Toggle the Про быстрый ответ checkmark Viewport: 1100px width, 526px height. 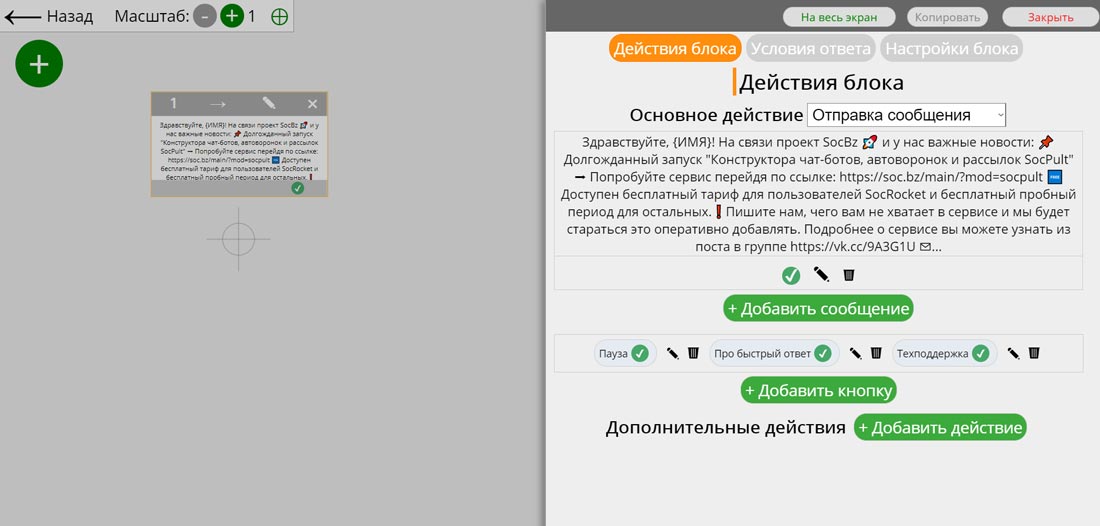pyautogui.click(x=822, y=353)
